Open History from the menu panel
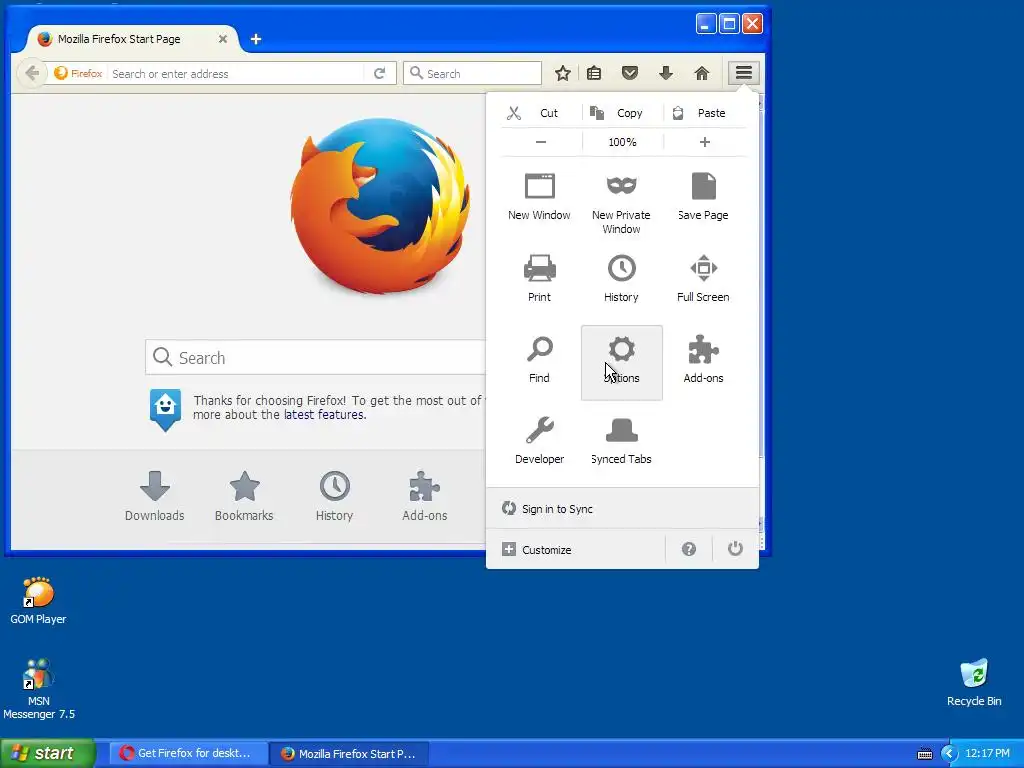The height and width of the screenshot is (768, 1024). pos(621,278)
